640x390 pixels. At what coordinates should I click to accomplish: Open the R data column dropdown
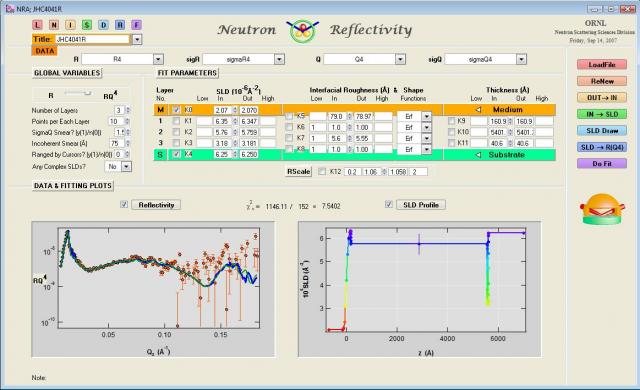pyautogui.click(x=158, y=59)
